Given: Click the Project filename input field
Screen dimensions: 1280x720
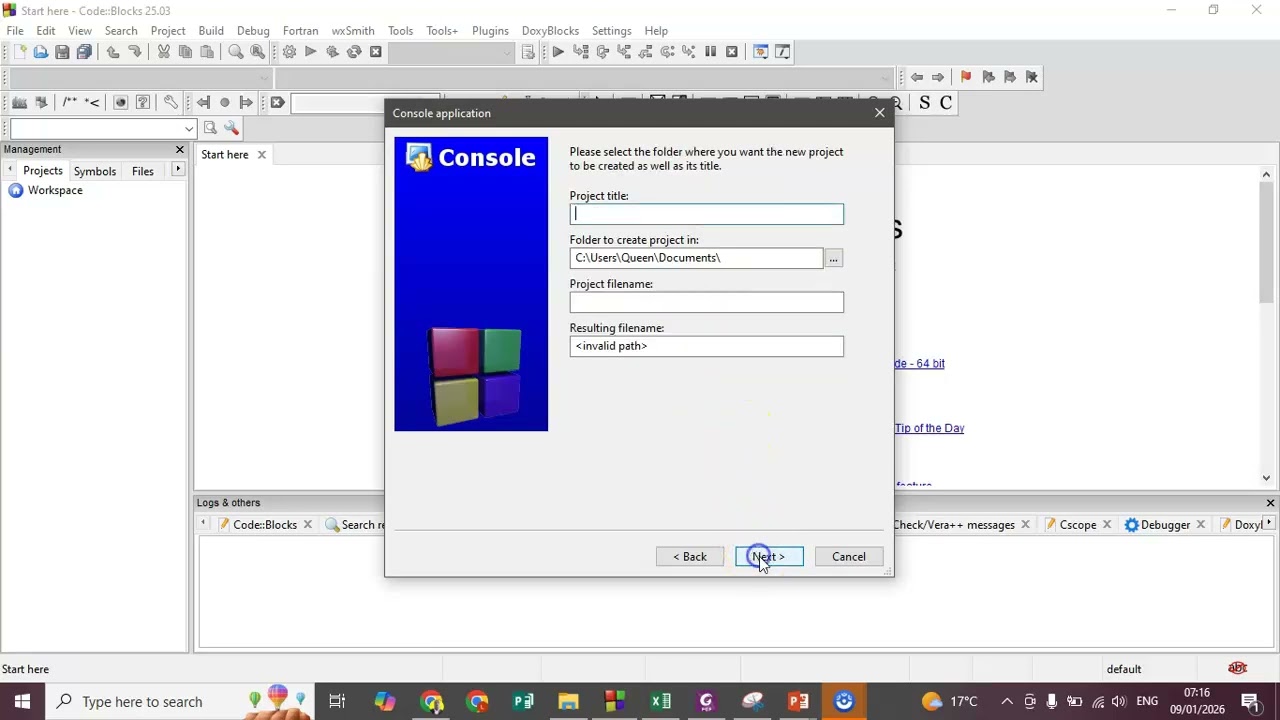Looking at the screenshot, I should 707,302.
